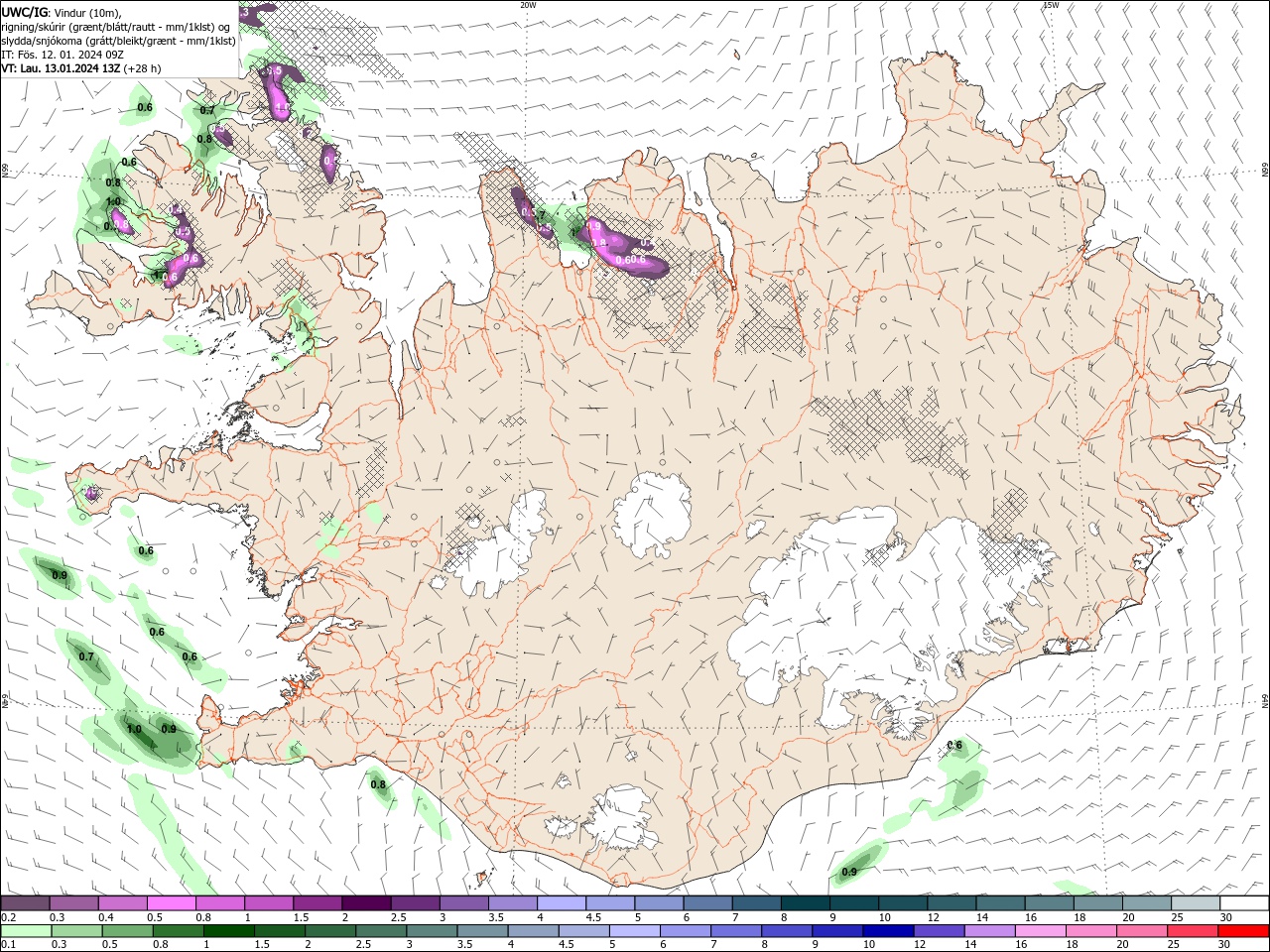
Task: Click the '0.8' rain value off the south coast
Action: [378, 785]
